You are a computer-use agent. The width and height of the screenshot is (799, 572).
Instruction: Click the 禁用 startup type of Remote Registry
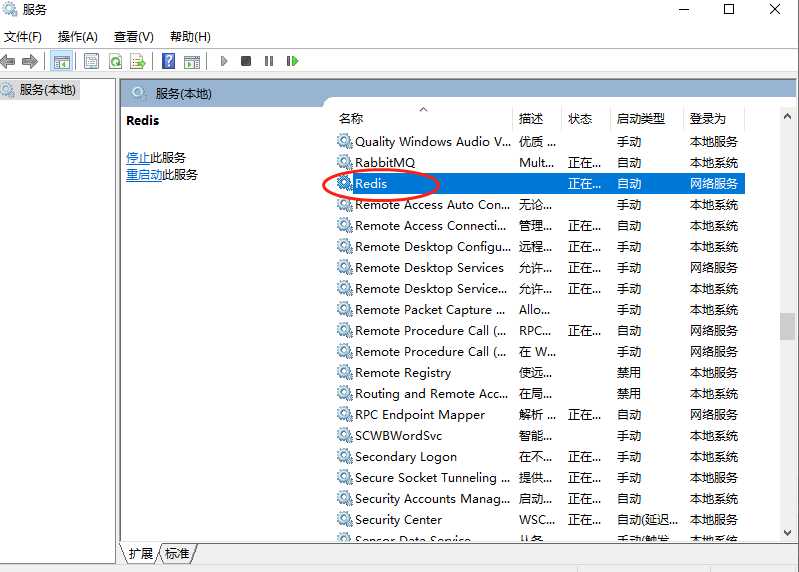click(x=628, y=372)
